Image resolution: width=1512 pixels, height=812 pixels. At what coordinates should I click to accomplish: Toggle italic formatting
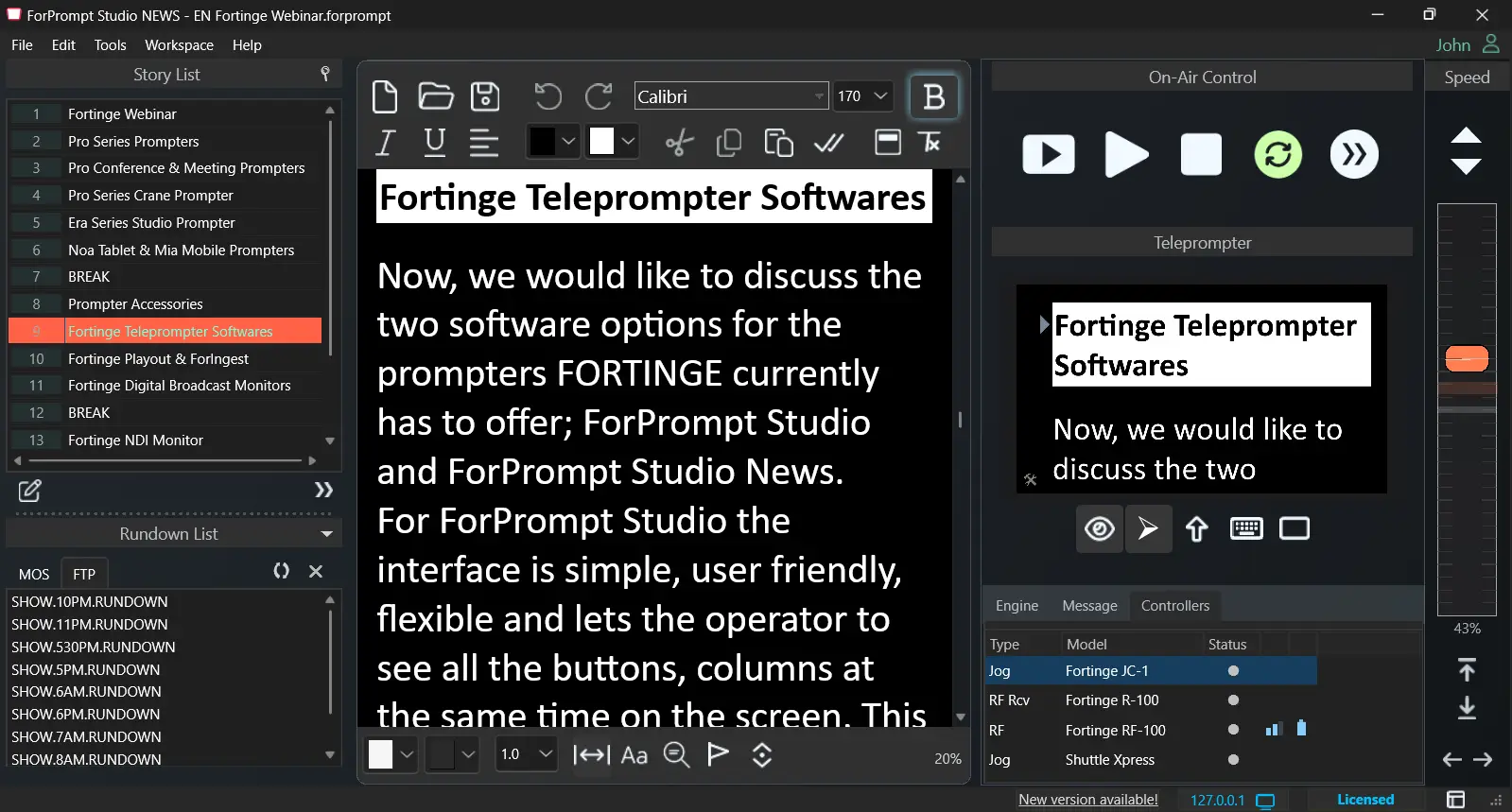385,143
